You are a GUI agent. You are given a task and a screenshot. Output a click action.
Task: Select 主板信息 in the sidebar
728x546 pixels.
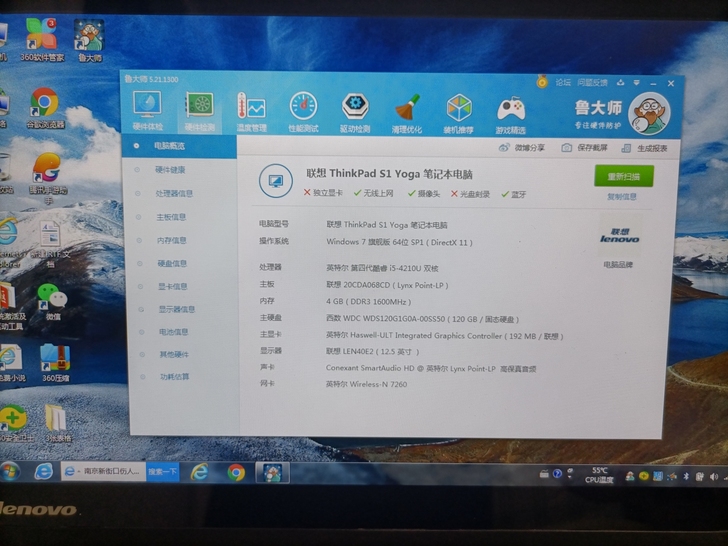tap(171, 217)
